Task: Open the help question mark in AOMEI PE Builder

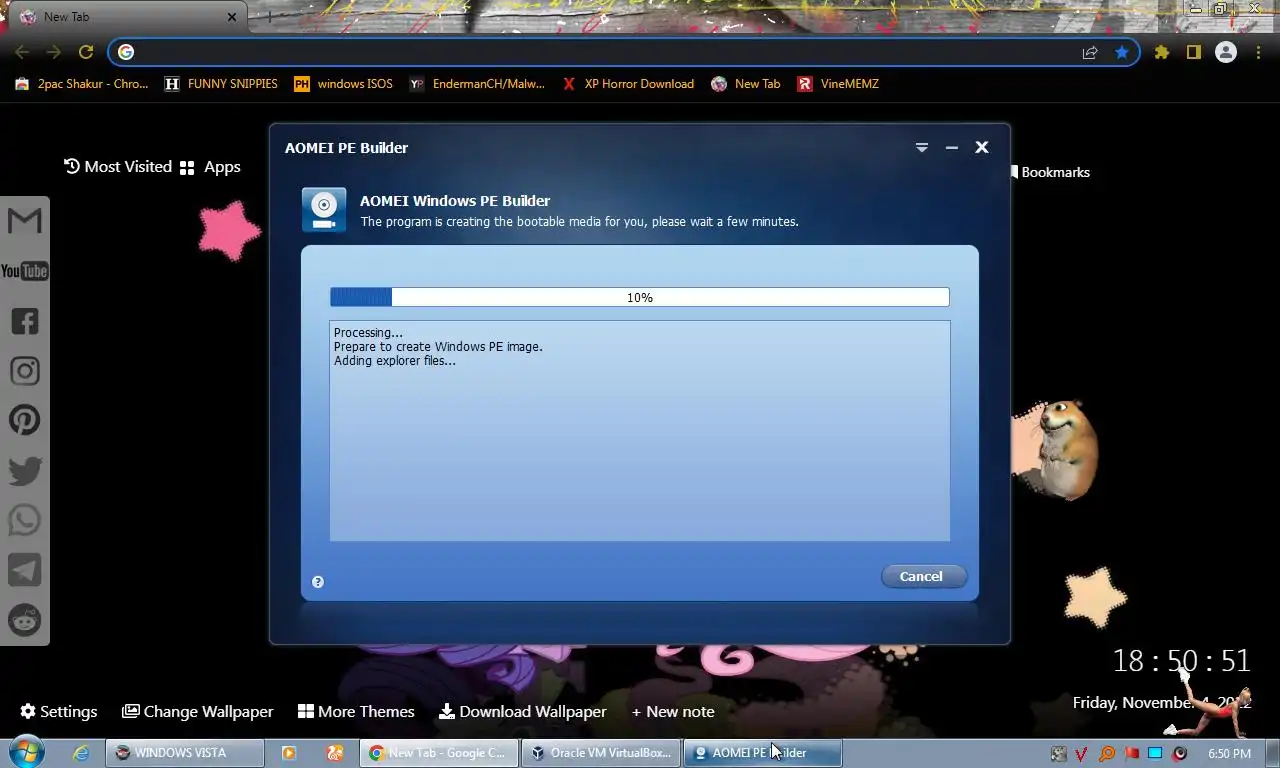Action: 318,582
